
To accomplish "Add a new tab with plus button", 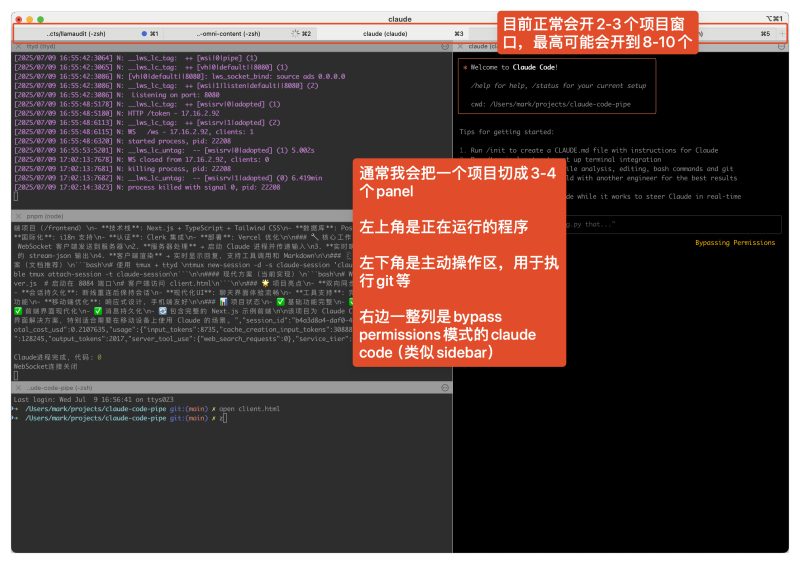I will coord(782,34).
